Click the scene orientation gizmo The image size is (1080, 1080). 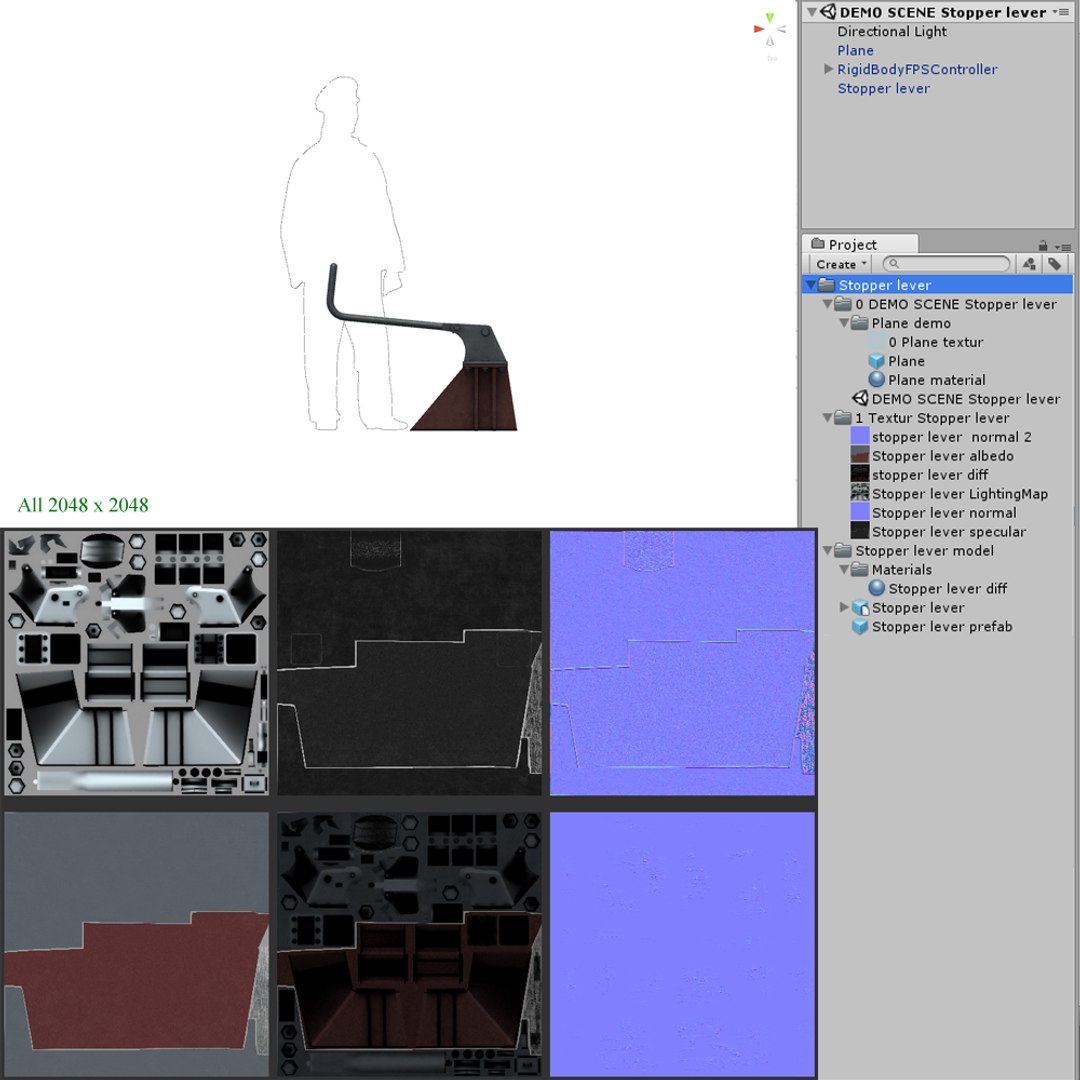[770, 30]
